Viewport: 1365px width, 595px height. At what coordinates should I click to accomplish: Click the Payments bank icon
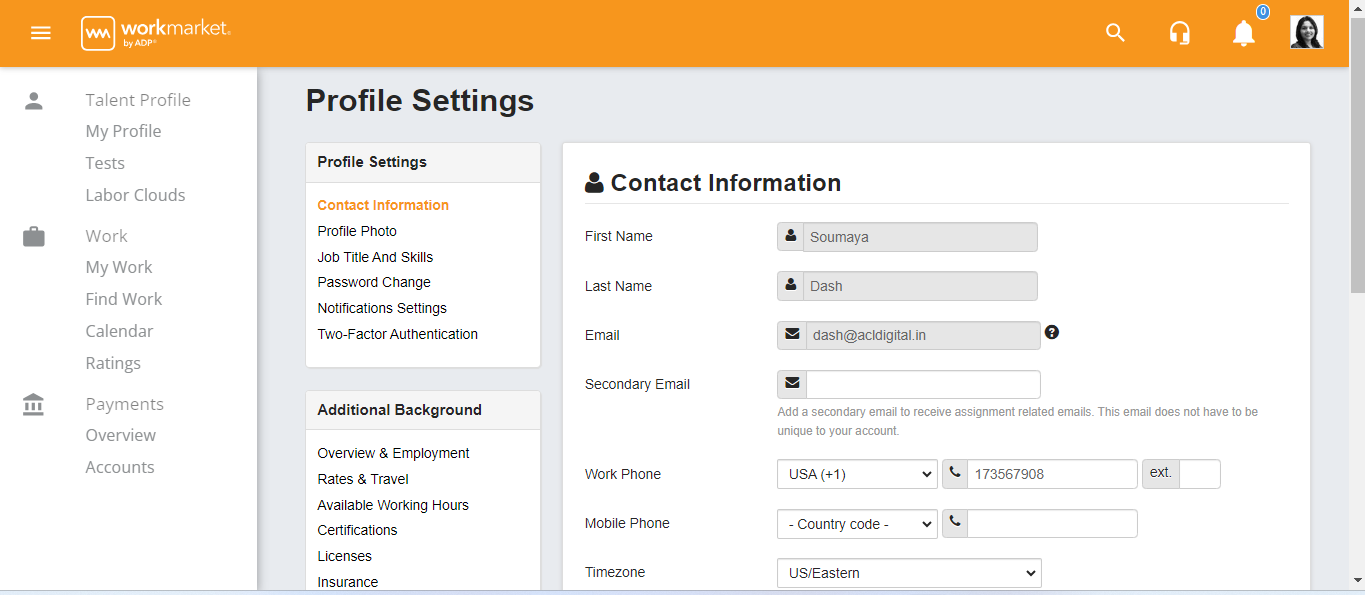click(33, 403)
